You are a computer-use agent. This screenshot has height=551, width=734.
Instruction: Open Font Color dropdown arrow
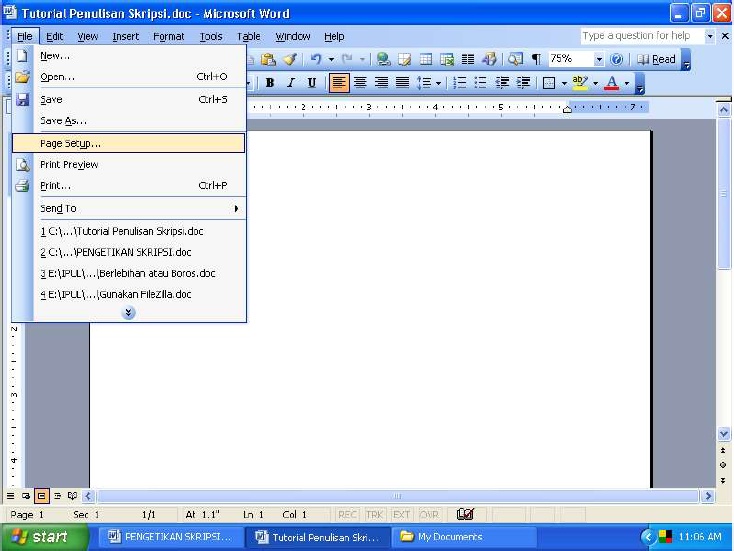[627, 83]
